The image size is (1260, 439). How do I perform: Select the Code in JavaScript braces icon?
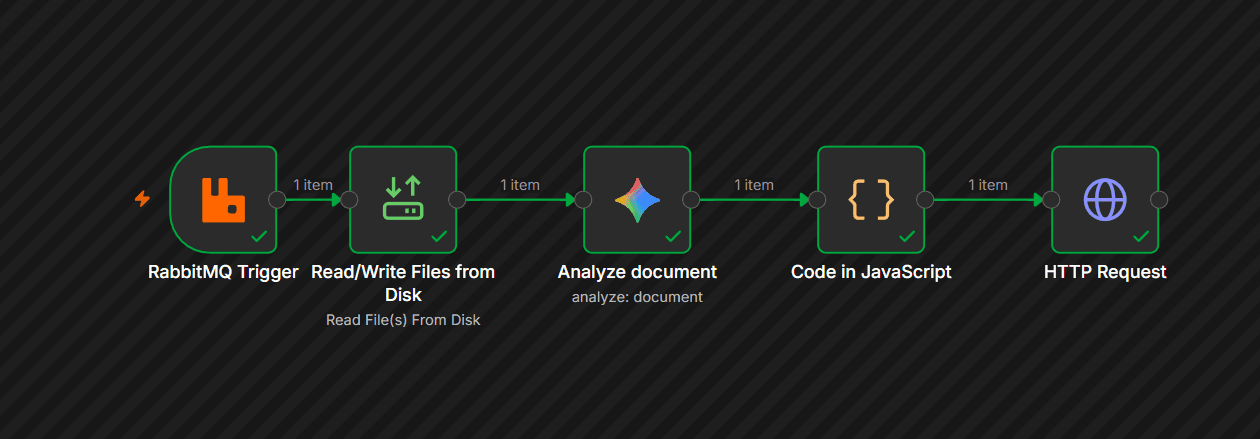tap(871, 200)
